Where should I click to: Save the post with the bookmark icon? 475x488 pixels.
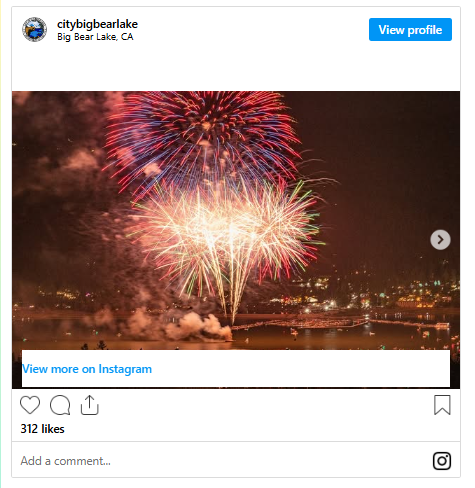point(442,405)
